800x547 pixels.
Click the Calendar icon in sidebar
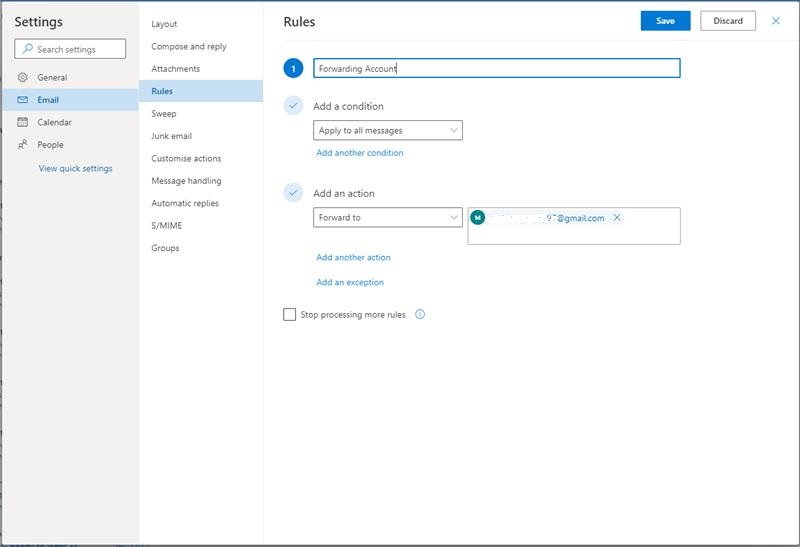pyautogui.click(x=22, y=122)
